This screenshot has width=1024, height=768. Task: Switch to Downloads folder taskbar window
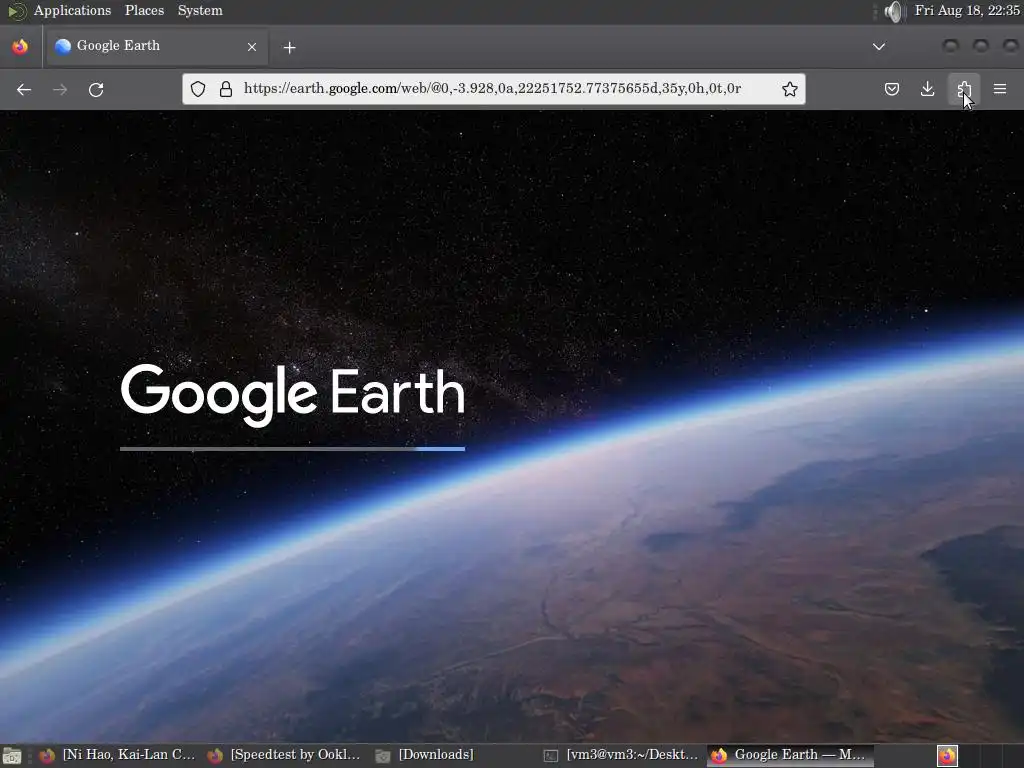tap(425, 755)
